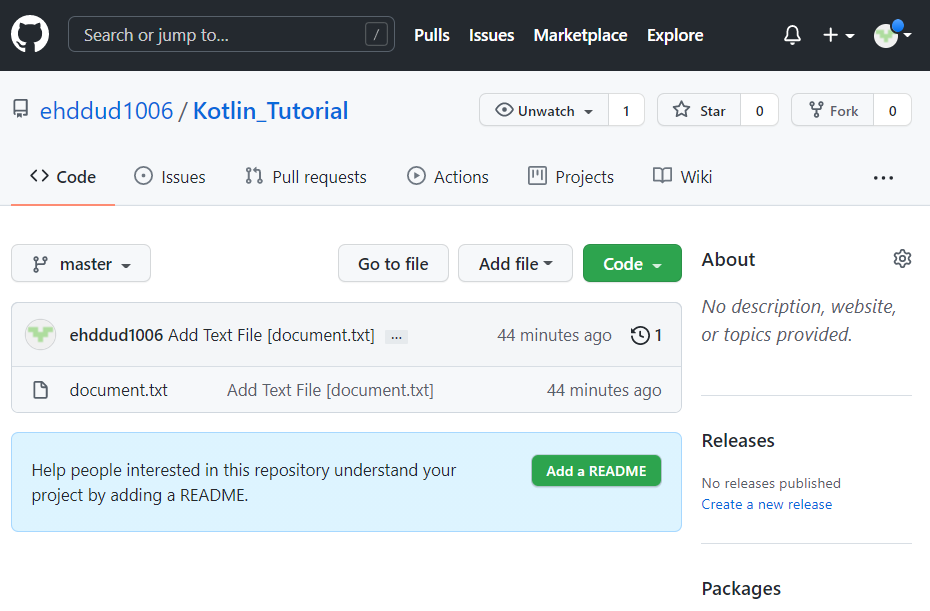Click the file icon beside document.txt
This screenshot has height=611, width=930.
coord(40,390)
